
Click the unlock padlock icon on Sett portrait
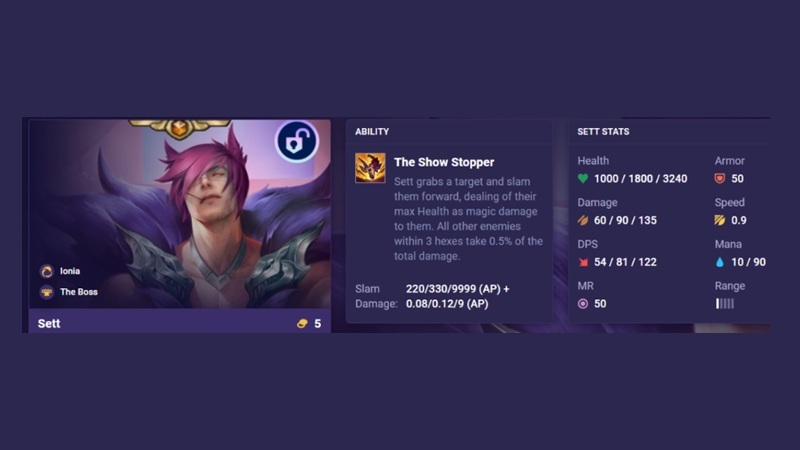click(x=296, y=141)
